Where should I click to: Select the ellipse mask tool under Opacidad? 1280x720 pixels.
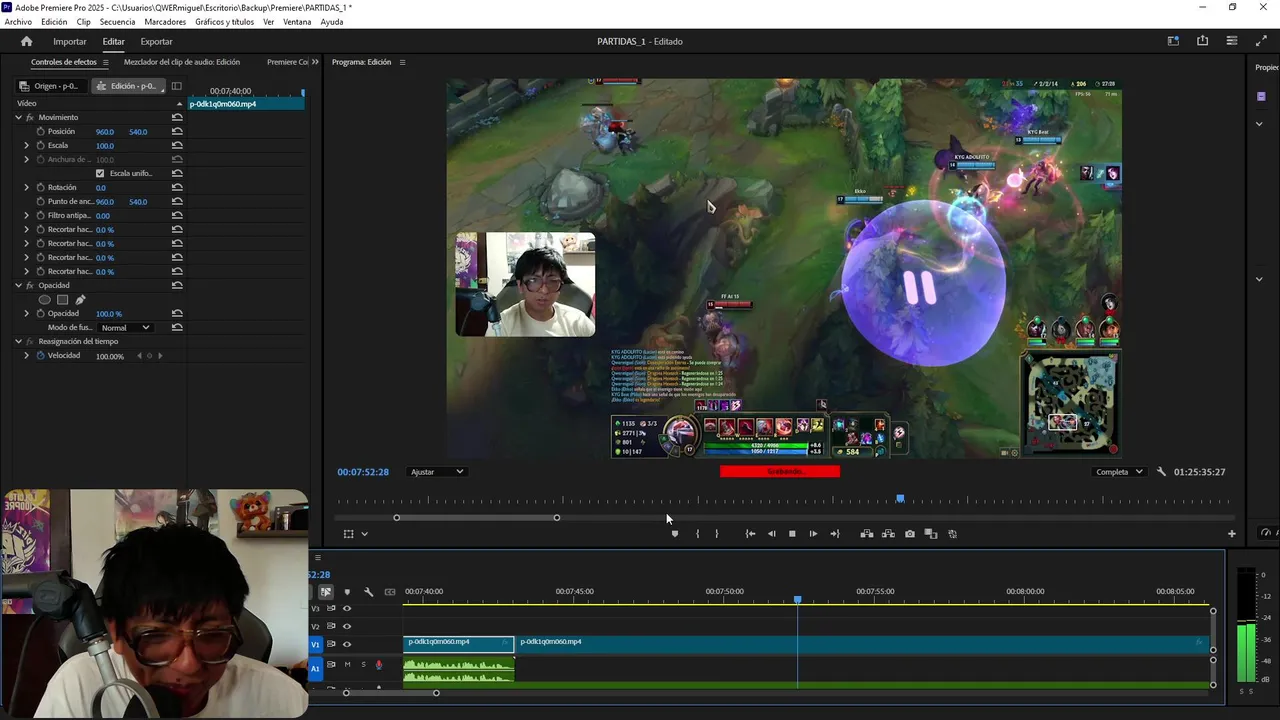pos(44,299)
